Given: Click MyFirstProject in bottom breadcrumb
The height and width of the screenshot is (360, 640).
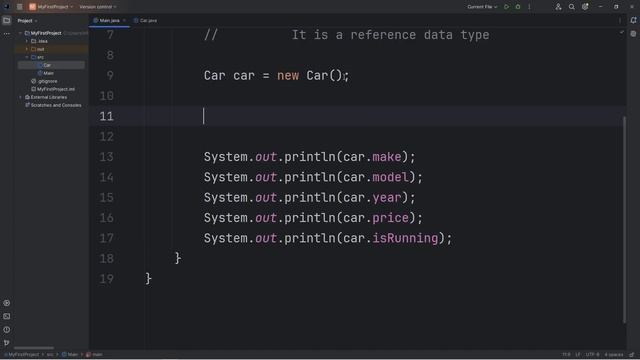Looking at the screenshot, I should (23, 355).
